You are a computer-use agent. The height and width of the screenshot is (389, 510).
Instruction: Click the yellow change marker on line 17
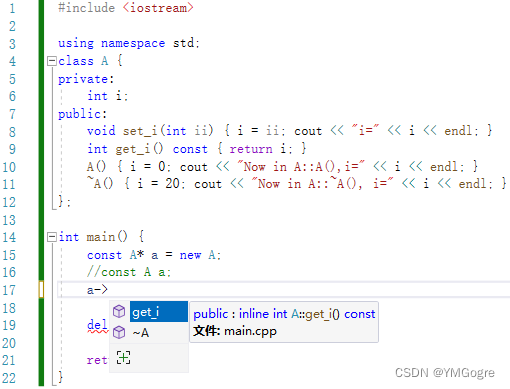click(41, 290)
